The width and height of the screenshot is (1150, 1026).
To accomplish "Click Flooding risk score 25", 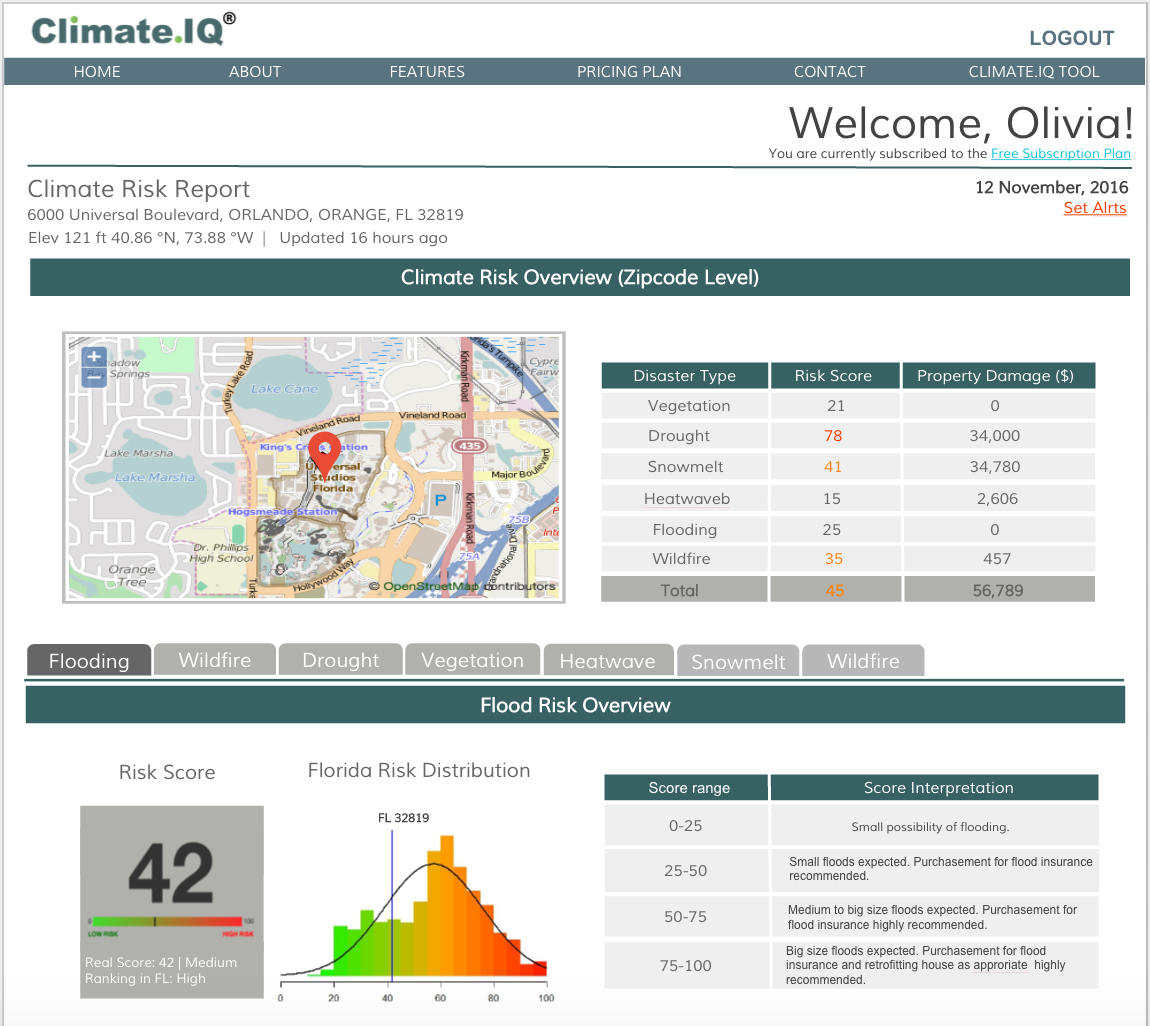I will [x=832, y=530].
